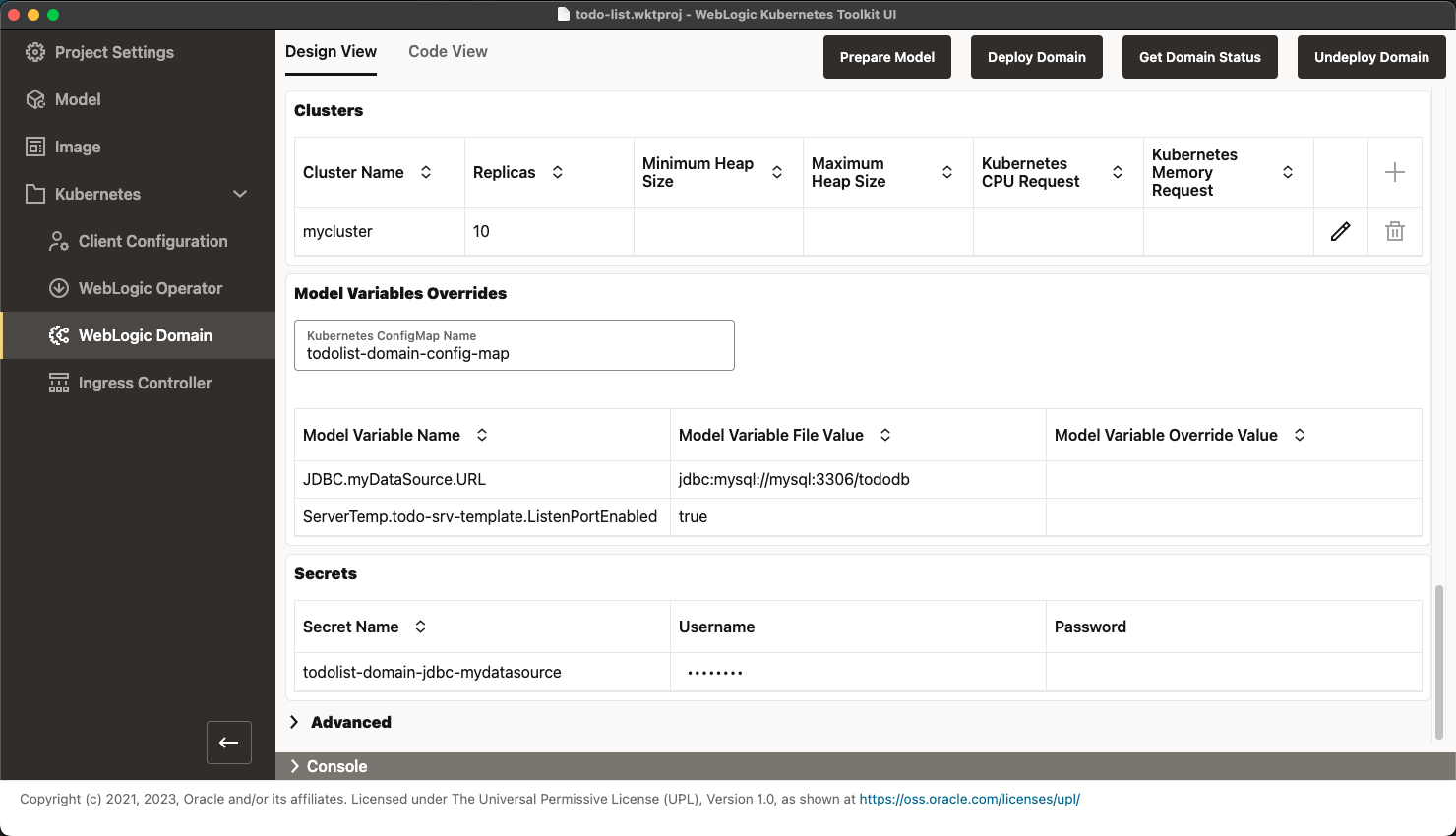1456x836 pixels.
Task: Go to Project Settings page
Action: tap(114, 52)
